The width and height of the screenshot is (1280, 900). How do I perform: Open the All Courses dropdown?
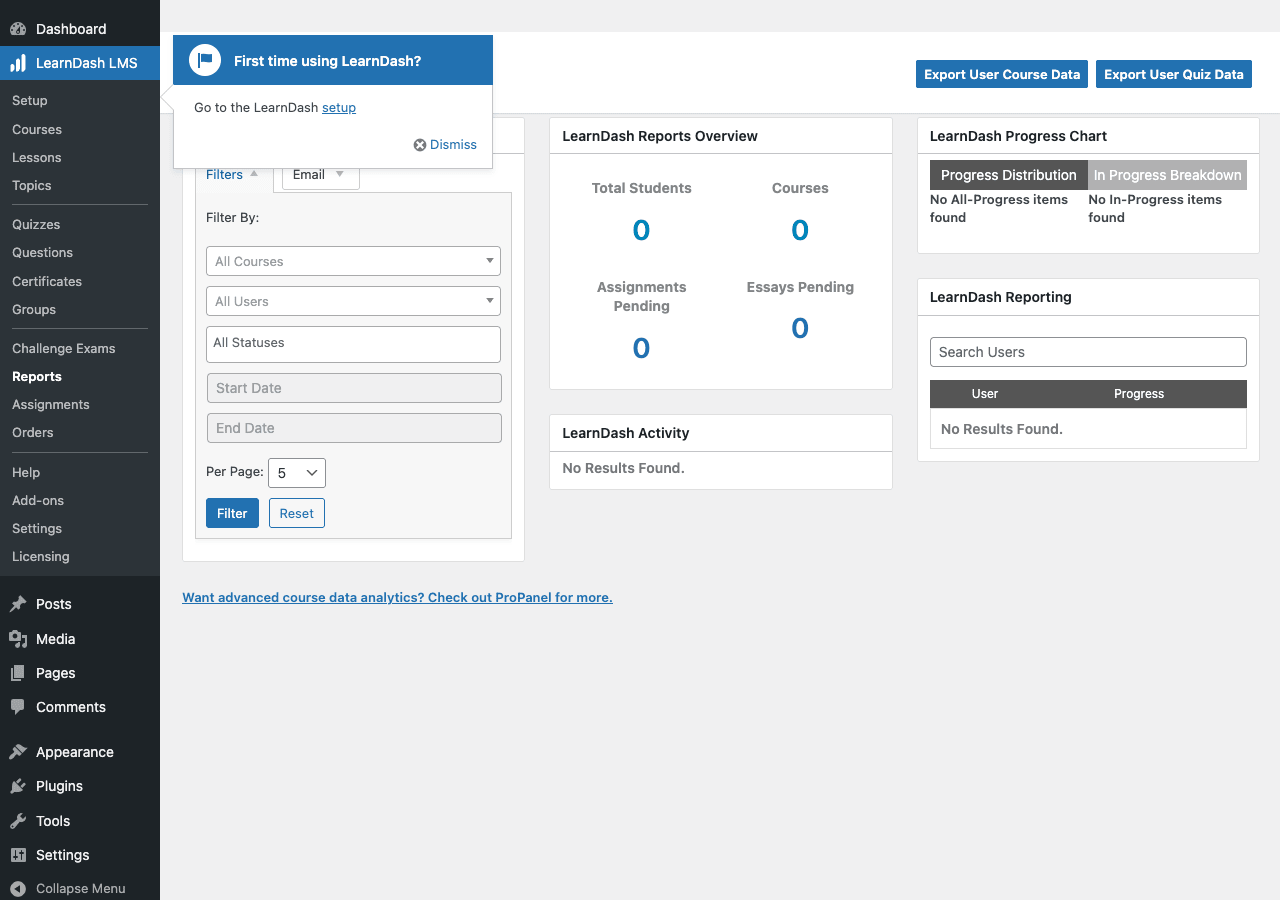(x=353, y=261)
